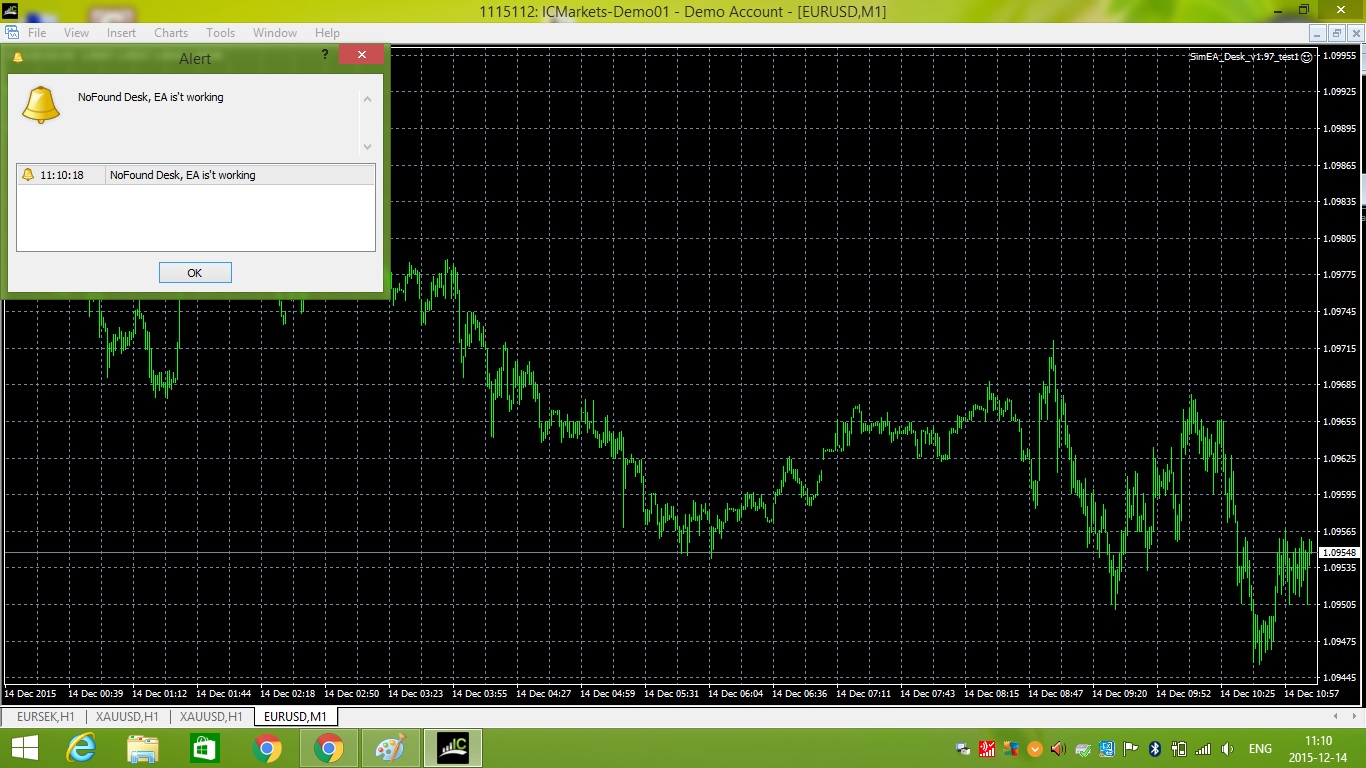The image size is (1366, 768).
Task: Open File Explorer from taskbar
Action: click(142, 748)
